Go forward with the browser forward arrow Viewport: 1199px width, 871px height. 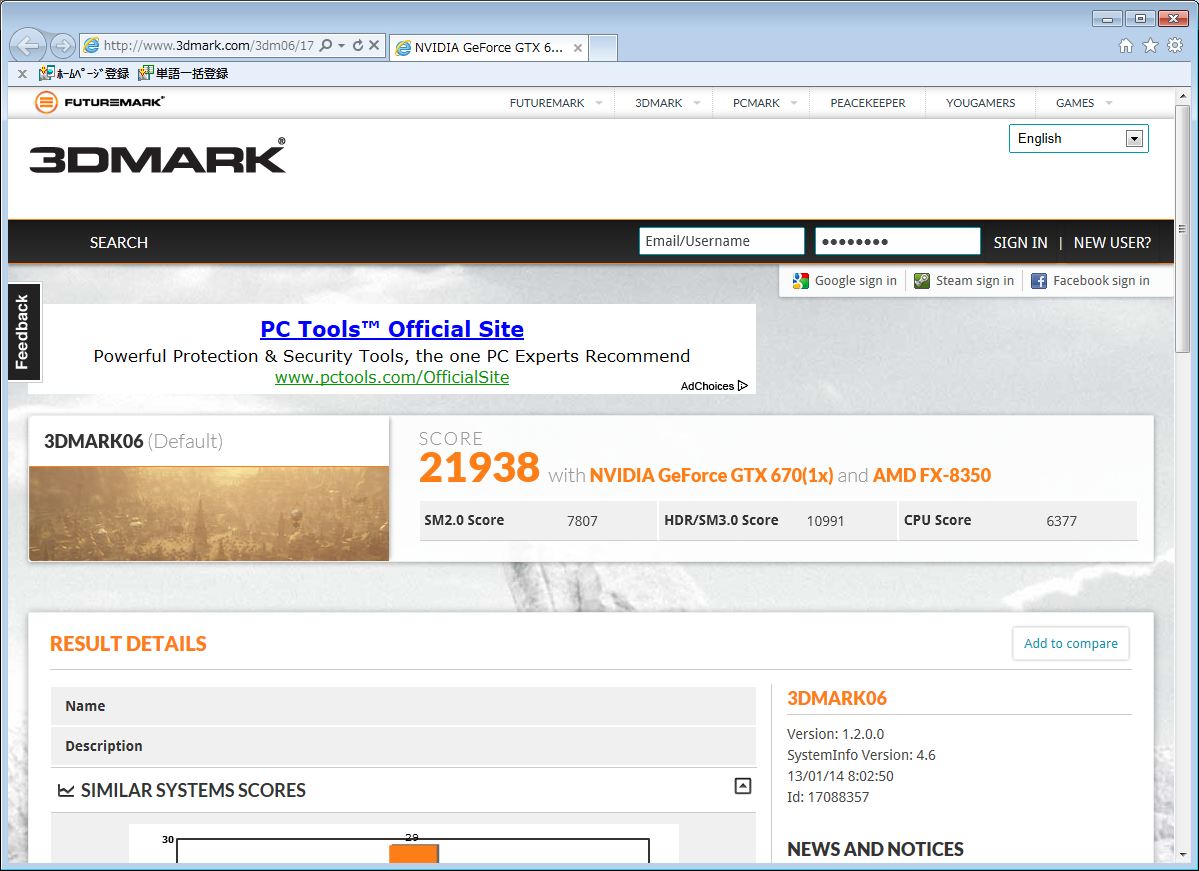pos(63,46)
